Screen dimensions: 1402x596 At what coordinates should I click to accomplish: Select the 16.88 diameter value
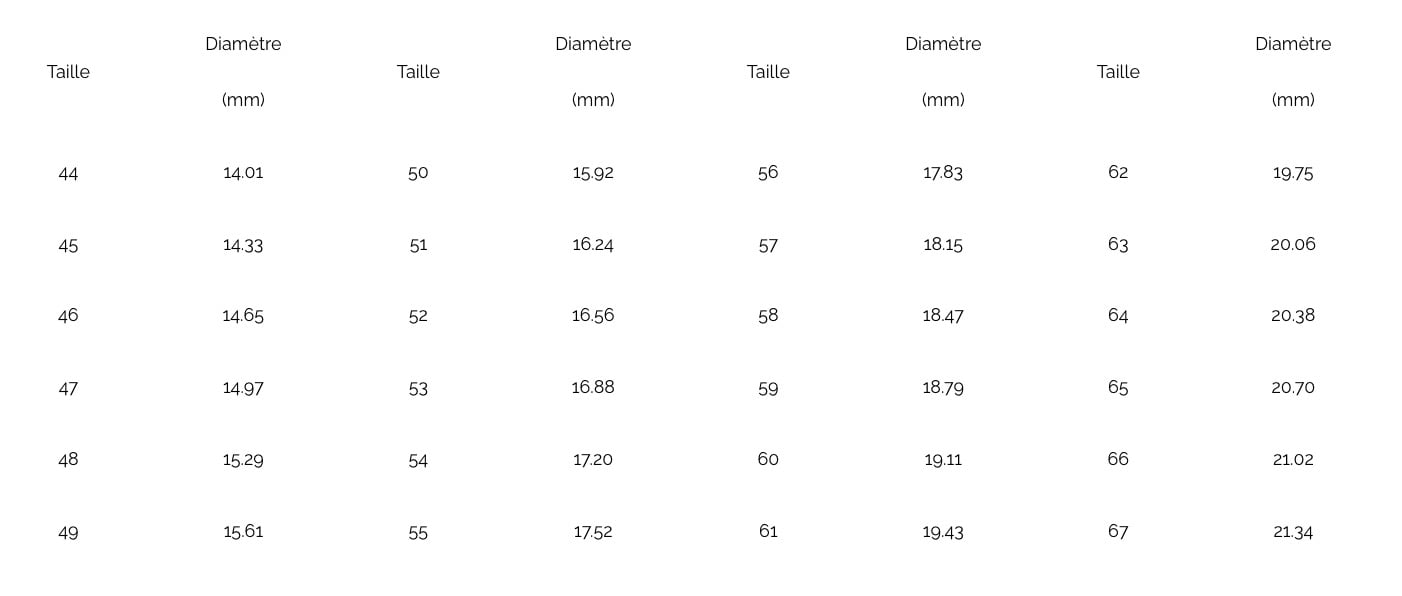coord(593,388)
